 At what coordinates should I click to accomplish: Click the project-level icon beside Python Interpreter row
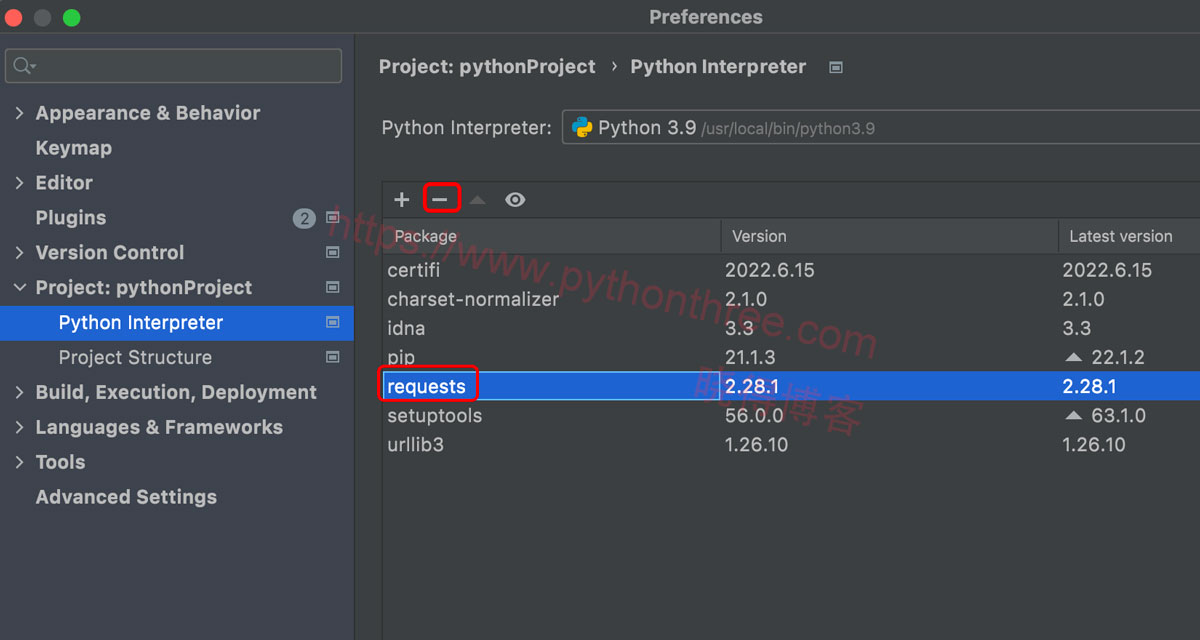click(x=333, y=323)
